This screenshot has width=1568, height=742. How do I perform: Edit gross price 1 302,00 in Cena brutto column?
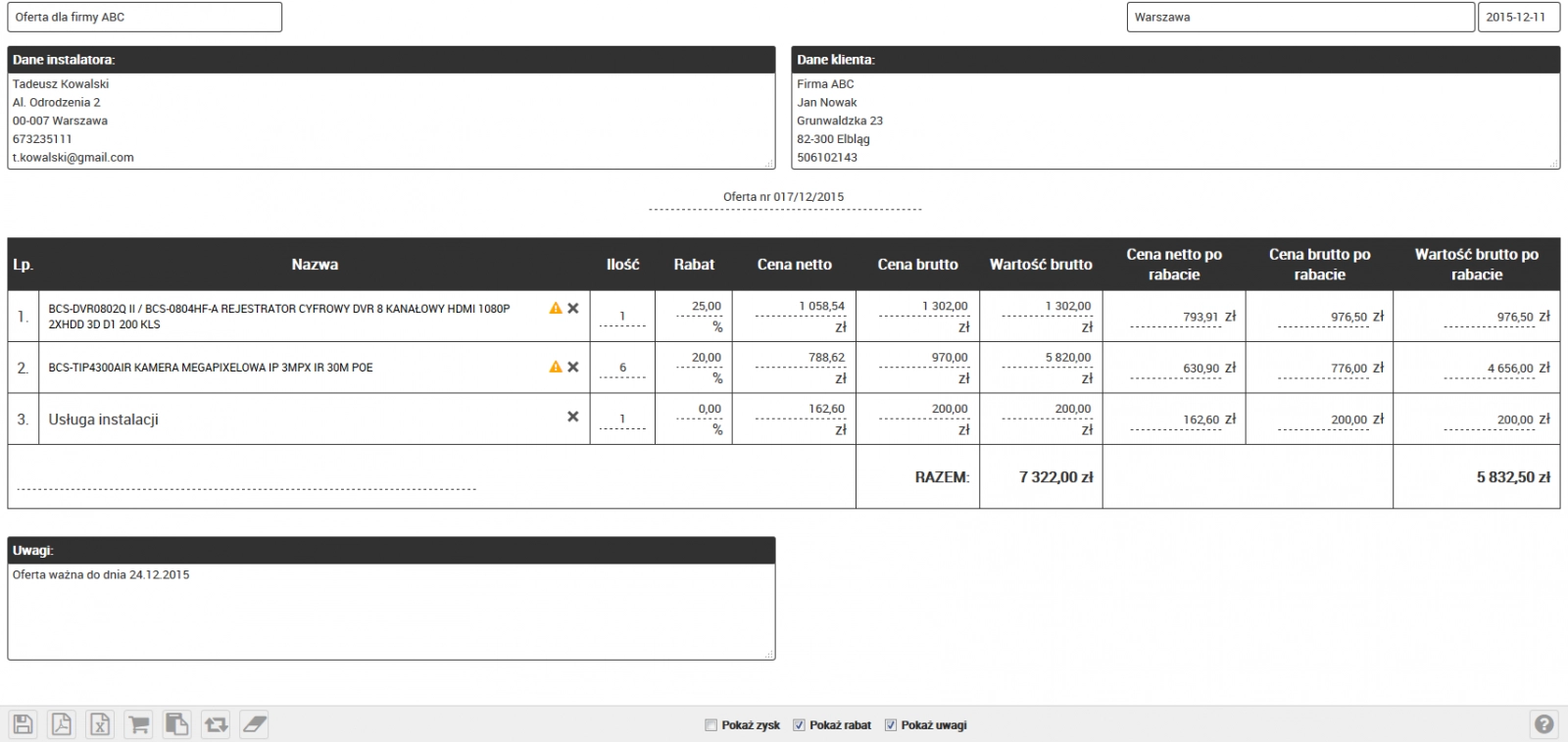point(924,306)
